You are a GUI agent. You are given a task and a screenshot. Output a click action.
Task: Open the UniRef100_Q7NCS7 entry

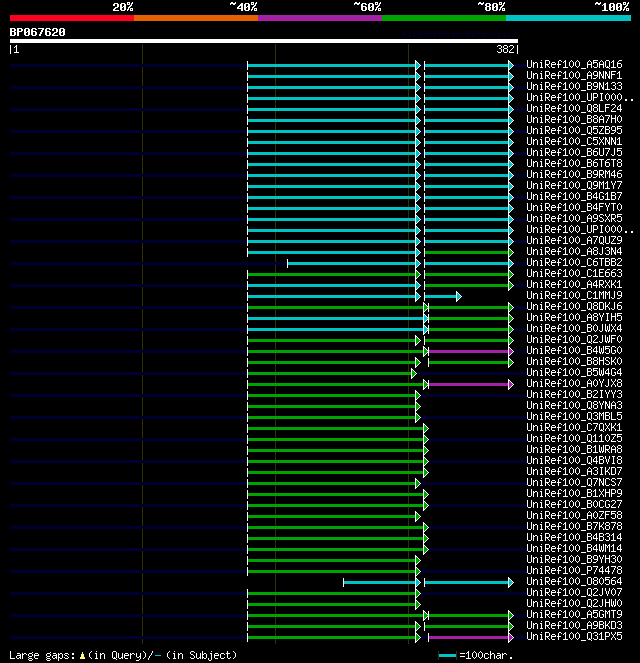574,482
